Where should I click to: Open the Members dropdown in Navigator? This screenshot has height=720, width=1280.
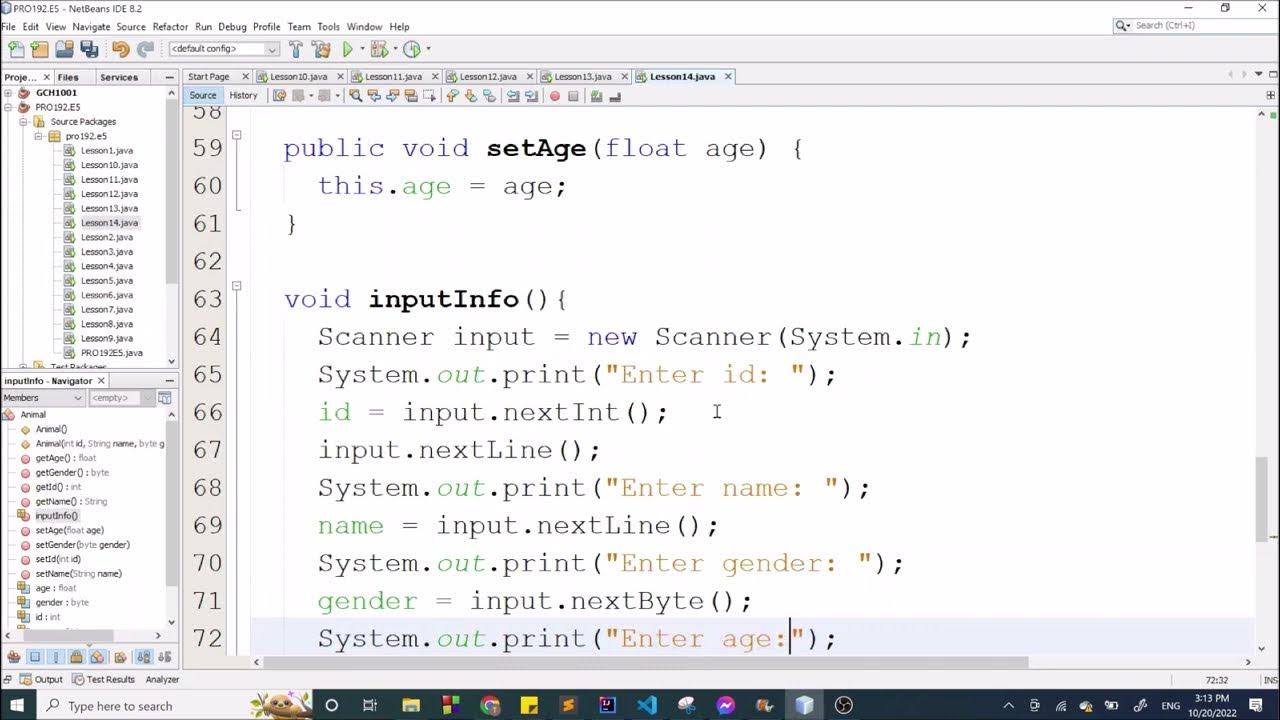43,398
